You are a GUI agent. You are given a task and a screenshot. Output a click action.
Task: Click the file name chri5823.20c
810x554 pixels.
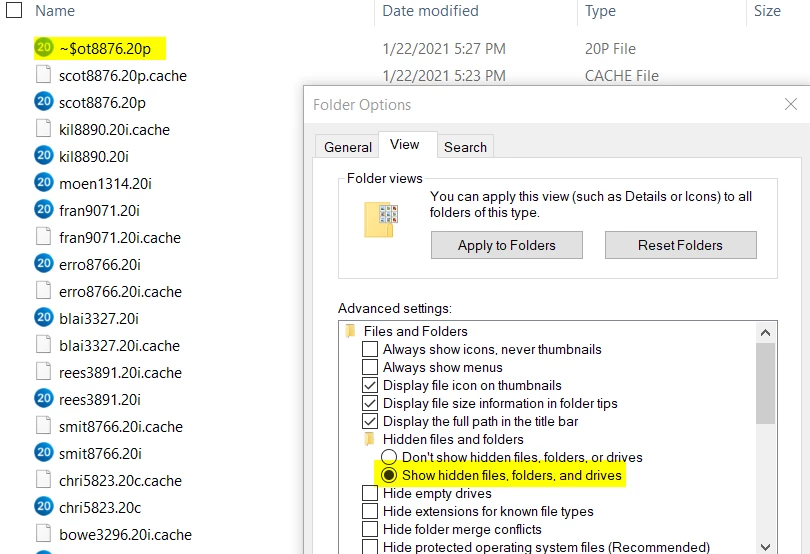pos(100,507)
